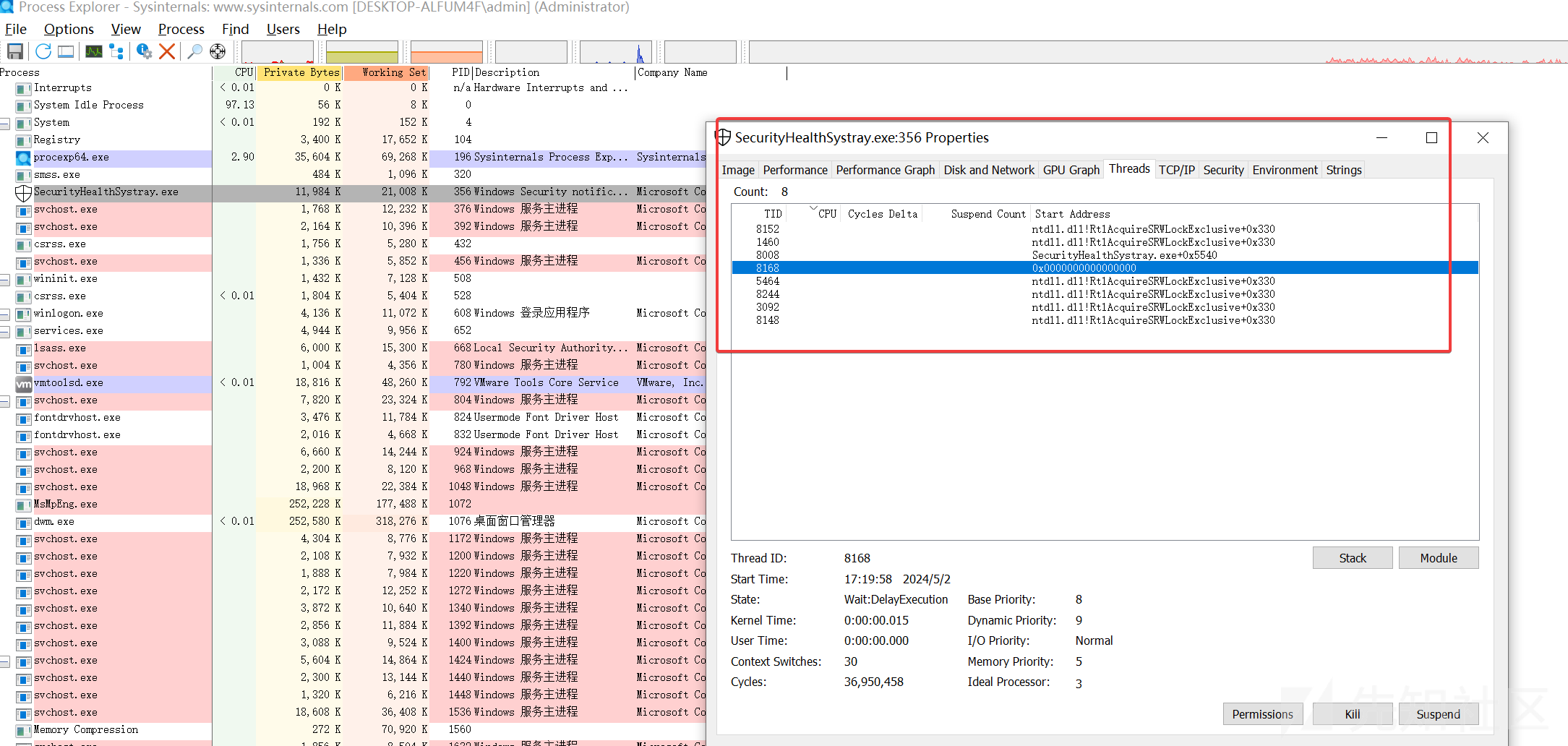Switch to the Strings tab
Image resolution: width=1568 pixels, height=746 pixels.
point(1344,170)
